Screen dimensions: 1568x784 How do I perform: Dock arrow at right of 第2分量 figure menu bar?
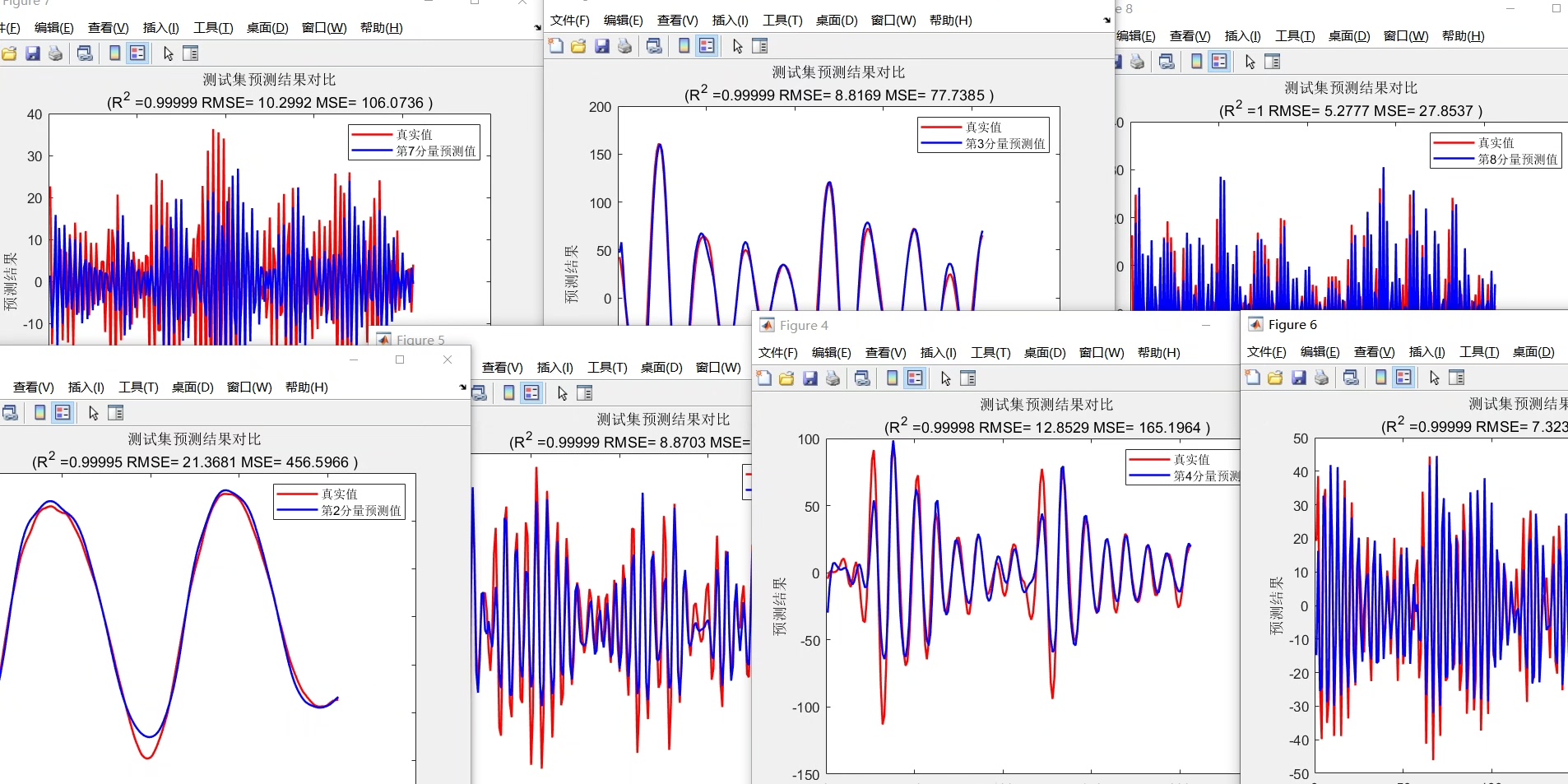click(x=462, y=387)
